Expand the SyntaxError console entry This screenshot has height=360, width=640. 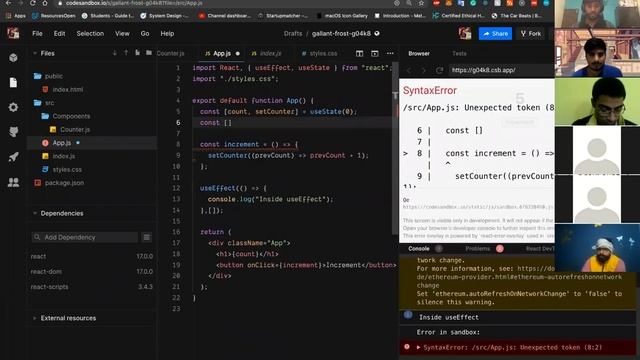pos(418,347)
